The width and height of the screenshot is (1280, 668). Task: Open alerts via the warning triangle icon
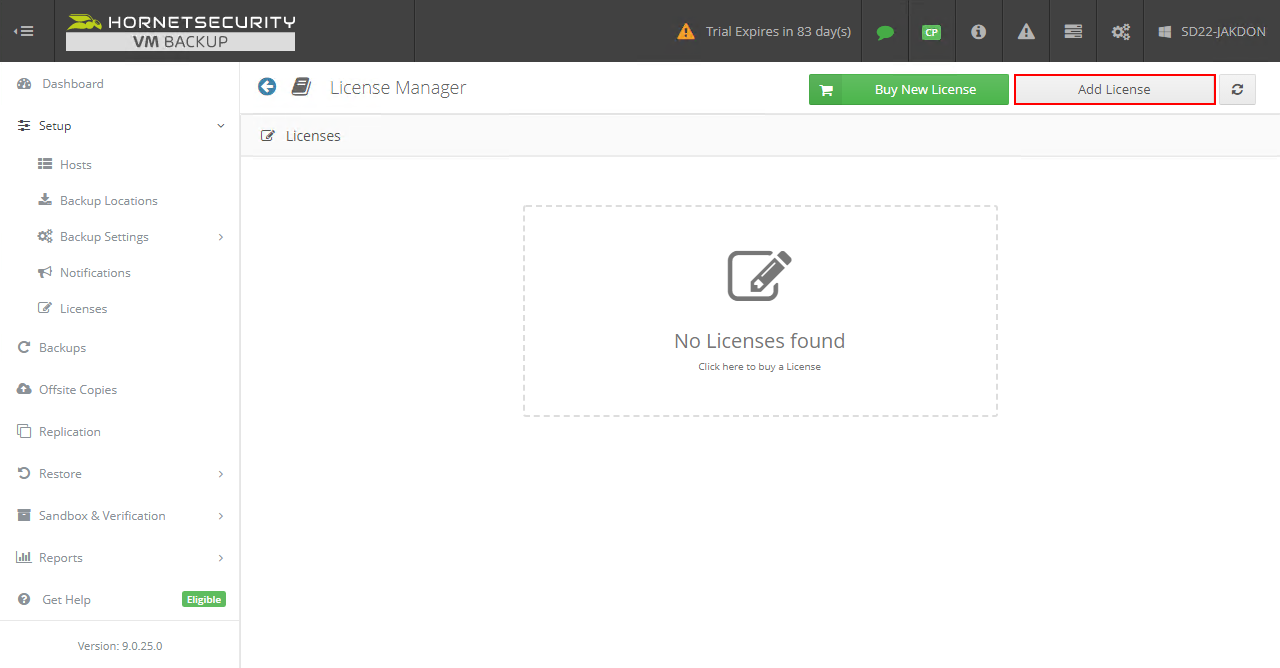coord(1025,31)
